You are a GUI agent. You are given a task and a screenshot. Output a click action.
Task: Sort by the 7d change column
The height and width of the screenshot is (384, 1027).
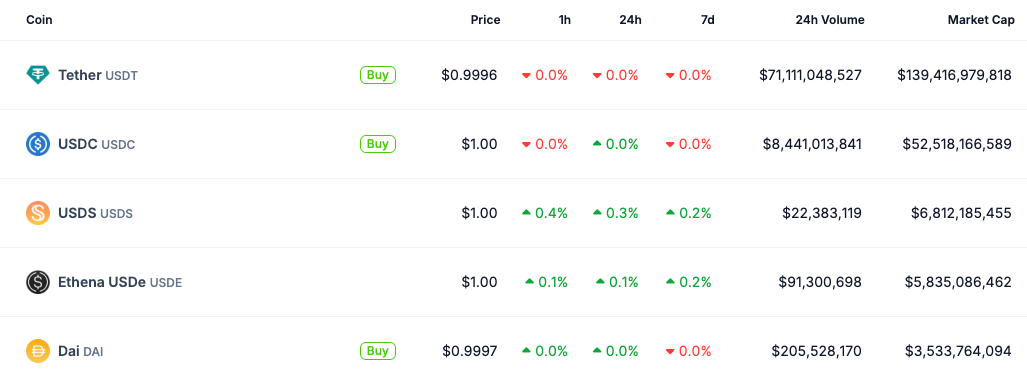[707, 20]
